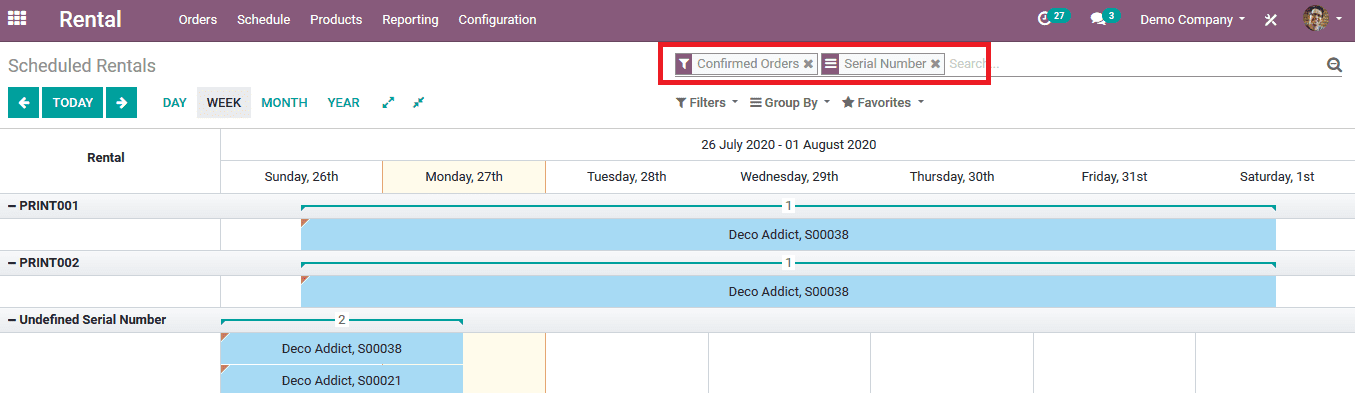Collapse all rows icon

(x=418, y=102)
